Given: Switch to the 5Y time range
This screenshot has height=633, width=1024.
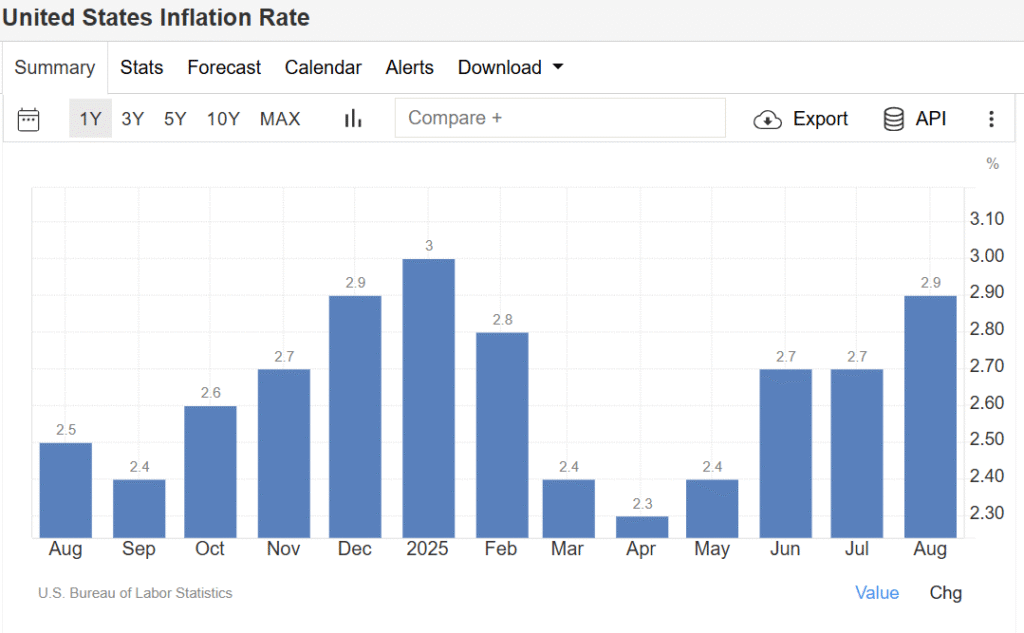Looking at the screenshot, I should coord(175,119).
